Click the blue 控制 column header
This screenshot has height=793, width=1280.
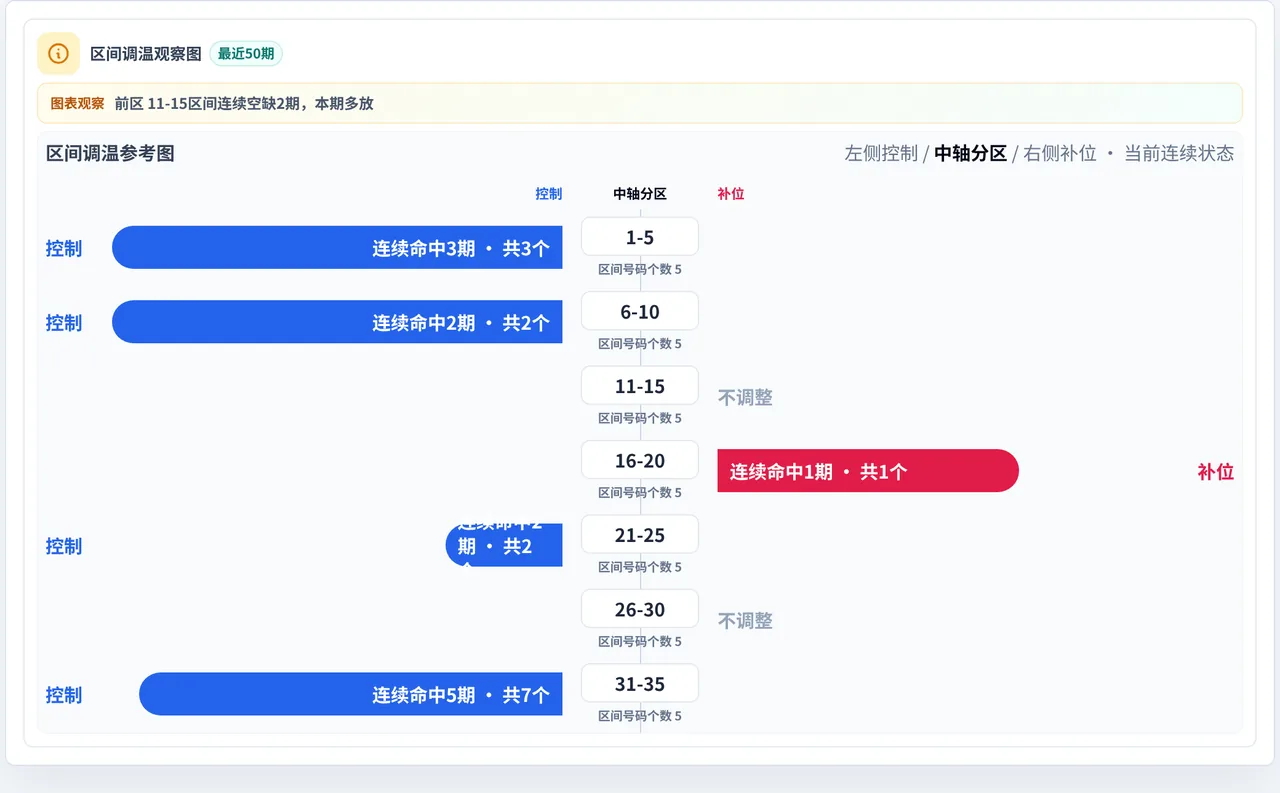tap(549, 194)
